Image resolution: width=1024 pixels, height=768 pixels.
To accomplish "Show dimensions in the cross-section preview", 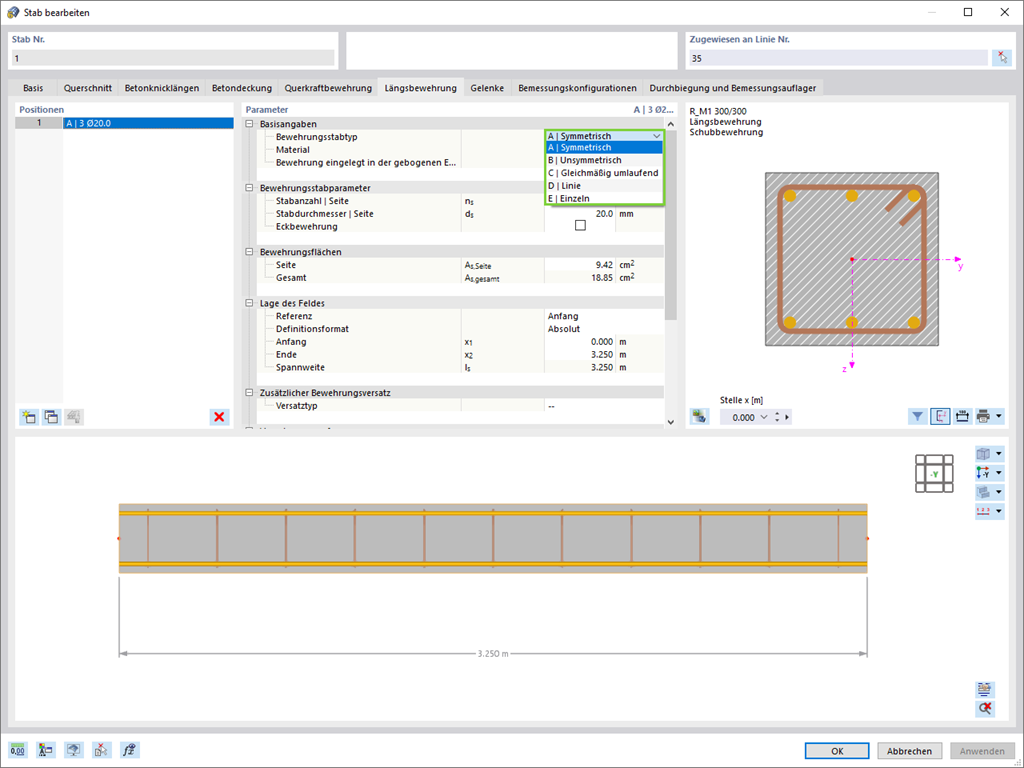I will (x=962, y=416).
